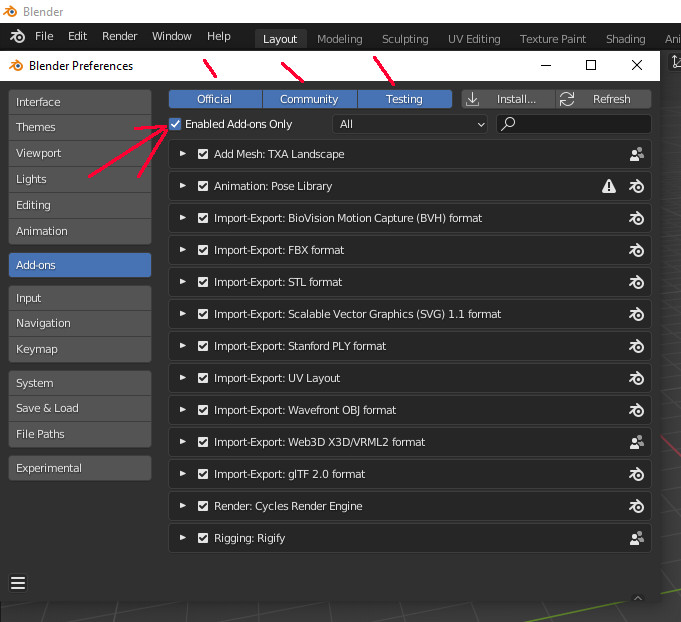Click Blender logo icon on Stanford PLY row
The image size is (681, 622).
tap(637, 347)
